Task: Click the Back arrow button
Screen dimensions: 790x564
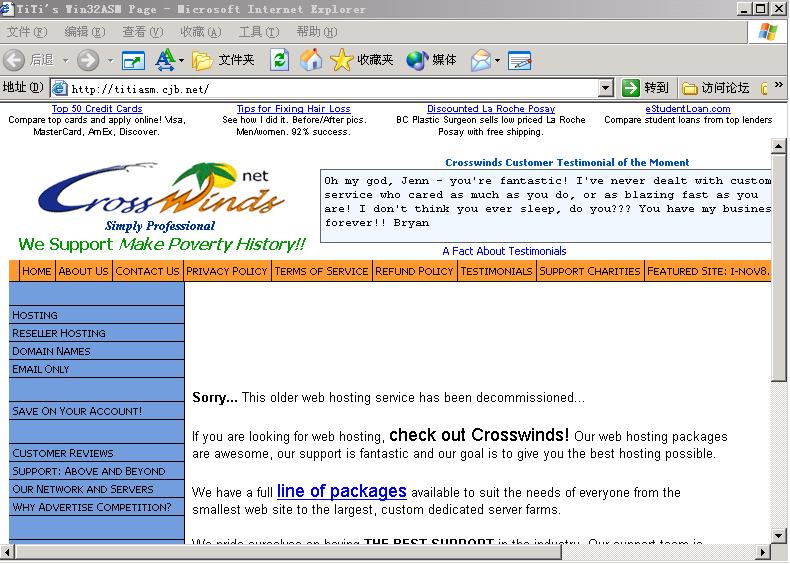Action: (14, 60)
